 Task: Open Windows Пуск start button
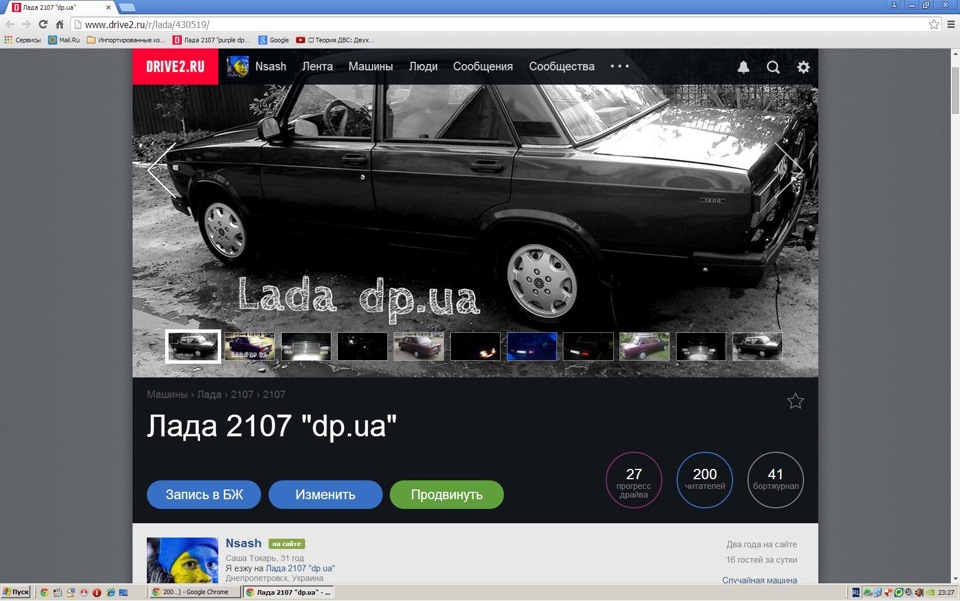(17, 592)
